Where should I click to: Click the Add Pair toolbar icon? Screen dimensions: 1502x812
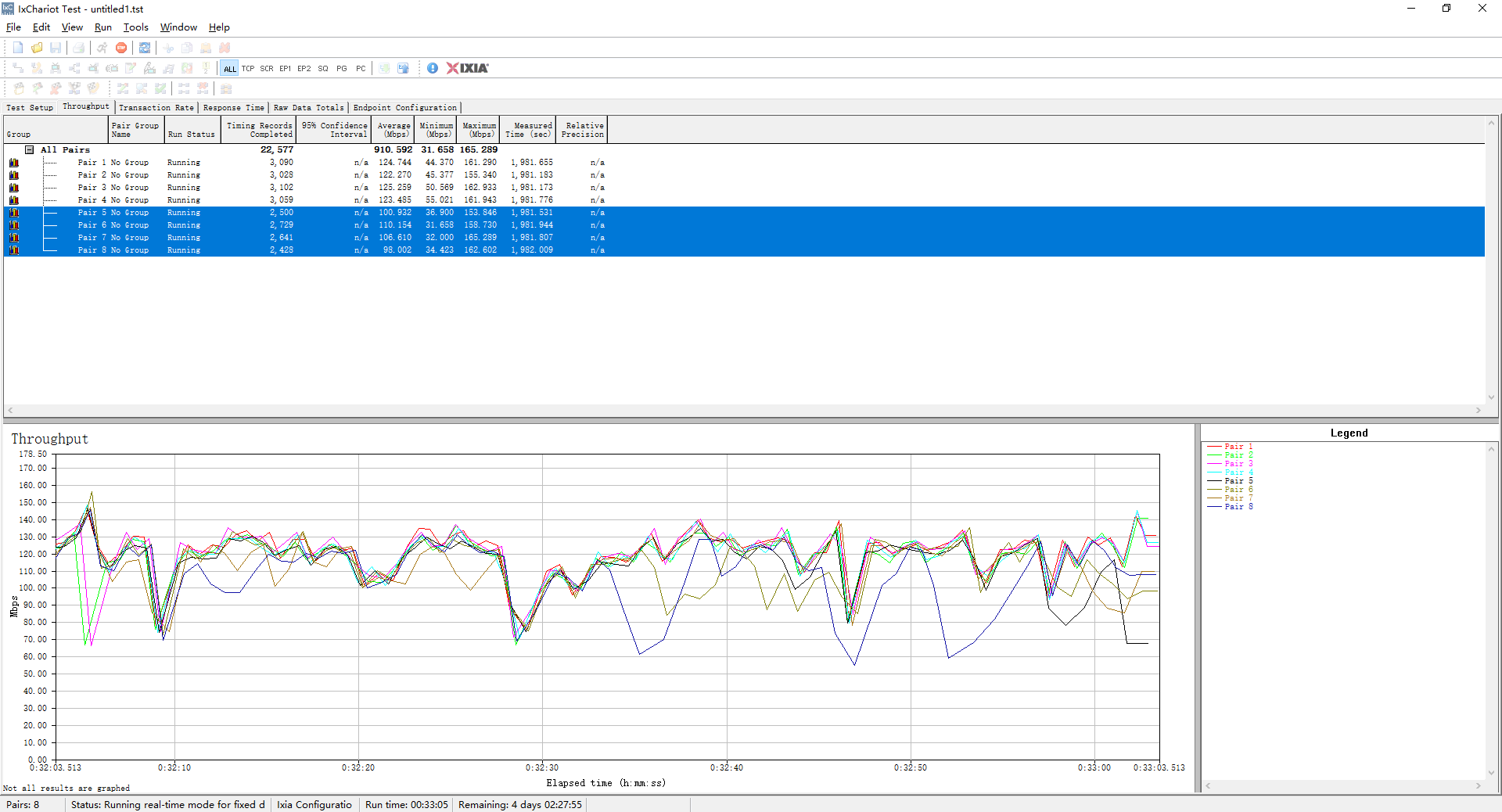[18, 68]
